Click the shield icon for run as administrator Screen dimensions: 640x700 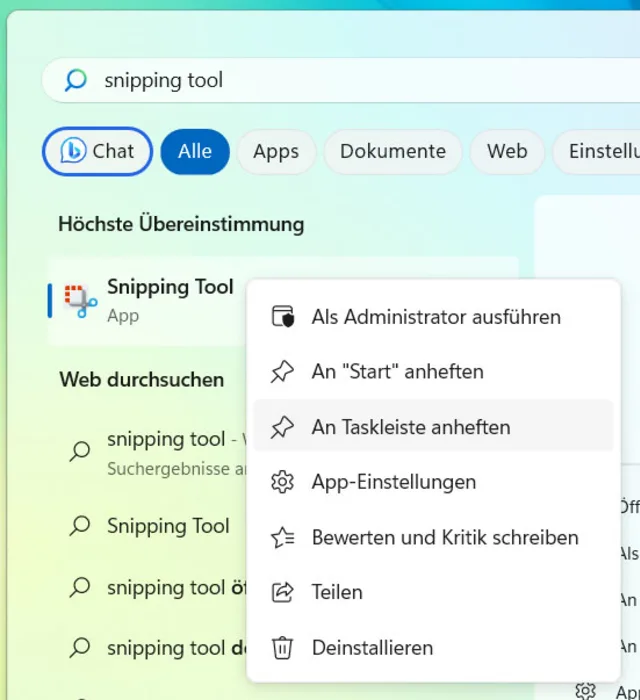tap(283, 317)
